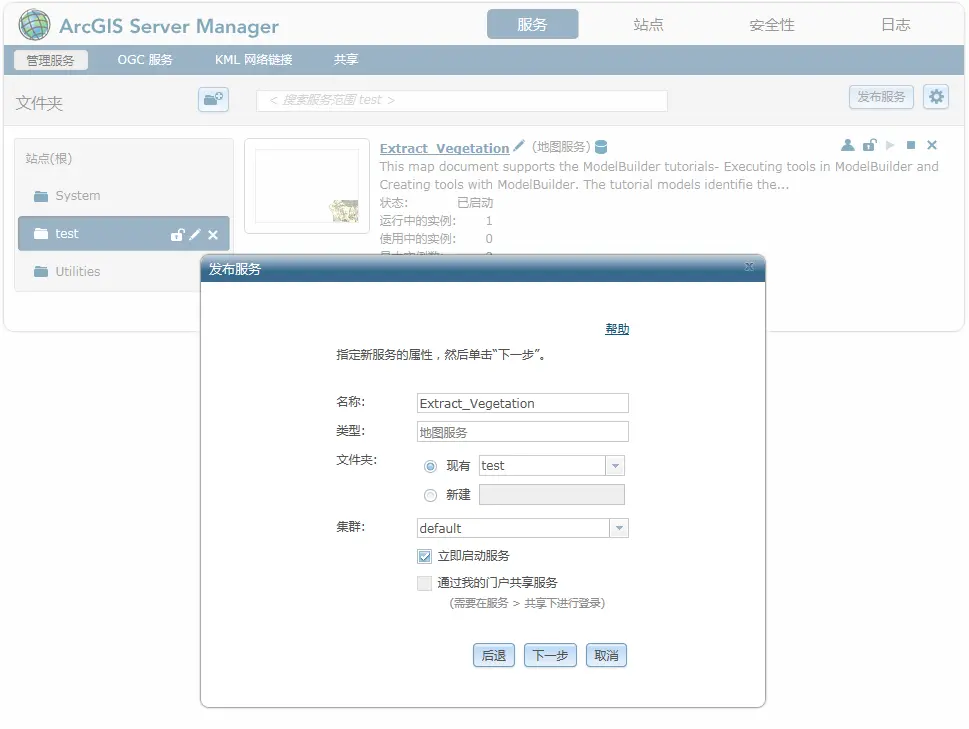Switch to the 日志 tab

(x=895, y=24)
